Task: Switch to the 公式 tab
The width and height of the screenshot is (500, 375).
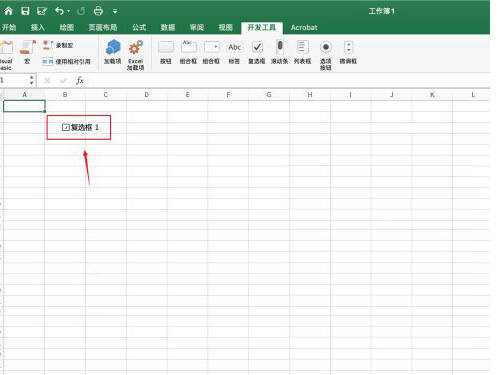Action: pyautogui.click(x=139, y=27)
